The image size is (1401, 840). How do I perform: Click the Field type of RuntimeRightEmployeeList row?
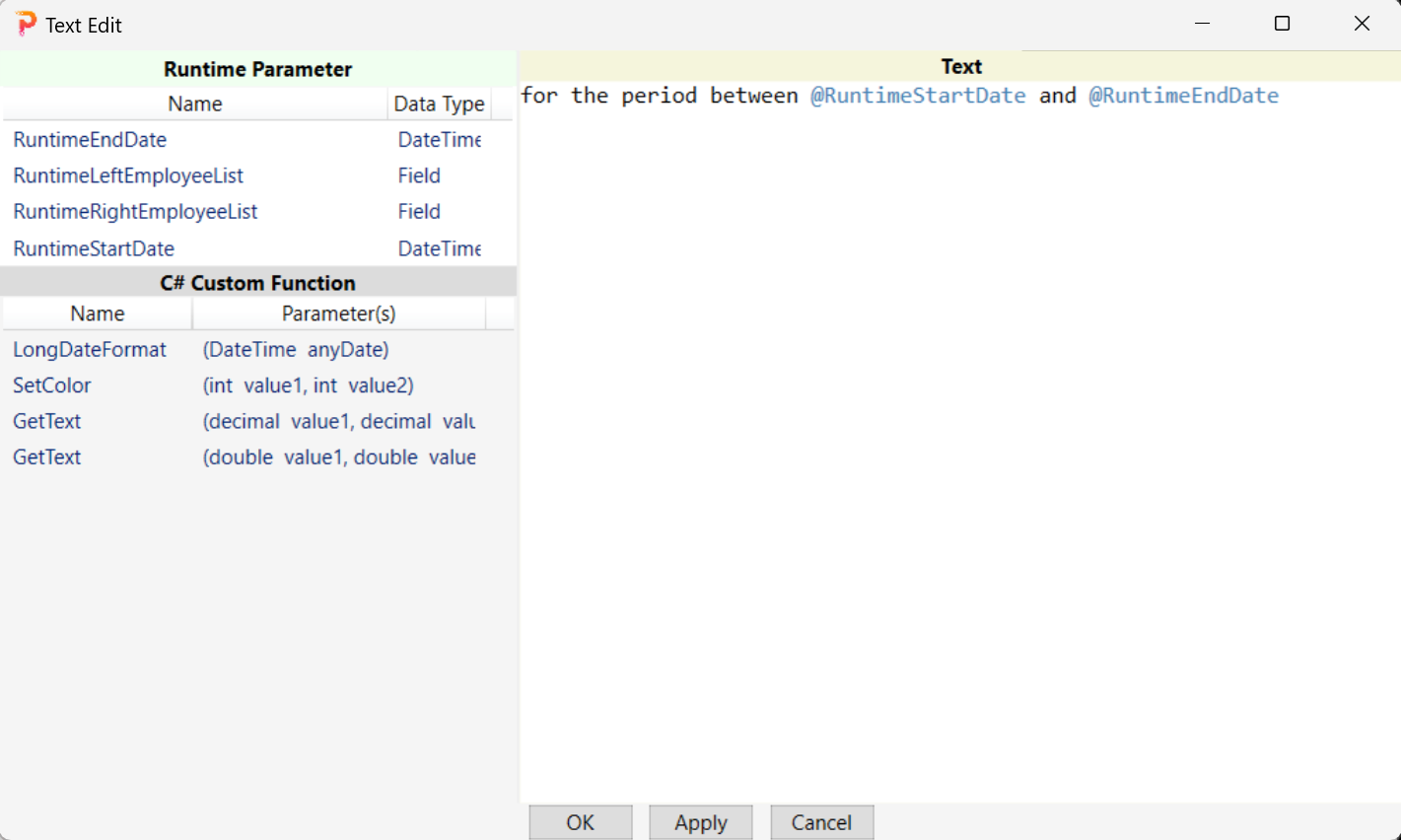(x=419, y=211)
